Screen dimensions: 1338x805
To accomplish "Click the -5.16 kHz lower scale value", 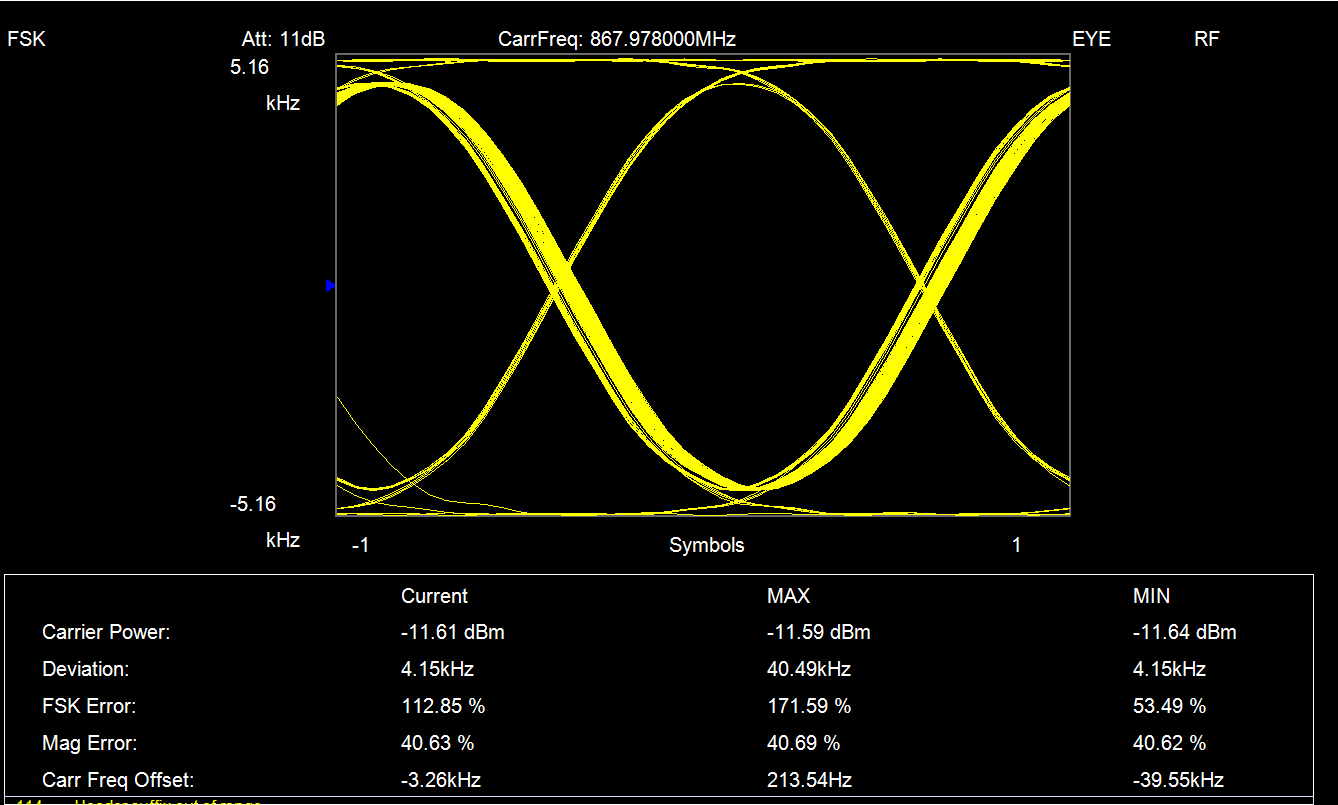I will coord(252,505).
